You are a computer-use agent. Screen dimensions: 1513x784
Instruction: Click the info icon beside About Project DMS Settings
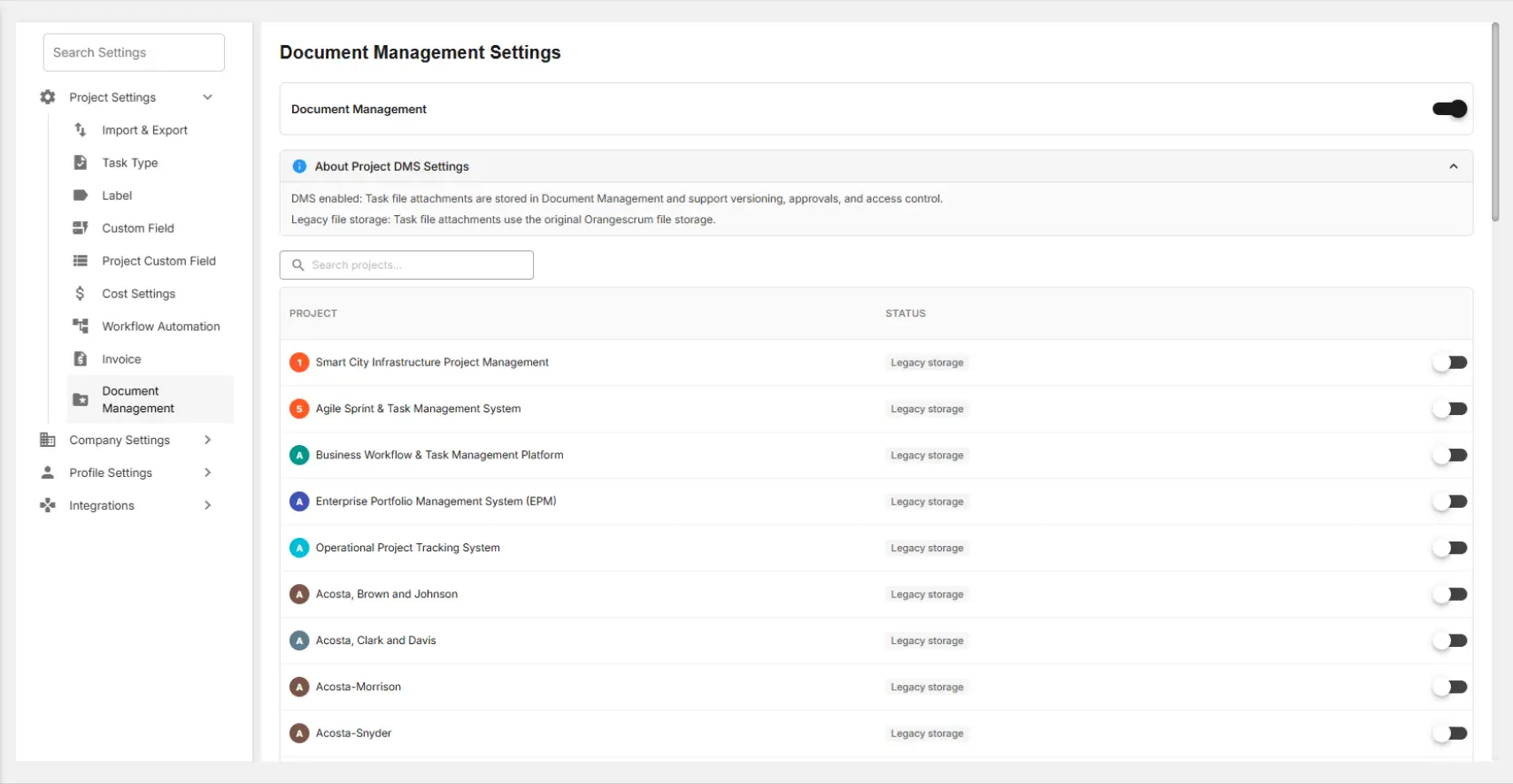pos(299,166)
